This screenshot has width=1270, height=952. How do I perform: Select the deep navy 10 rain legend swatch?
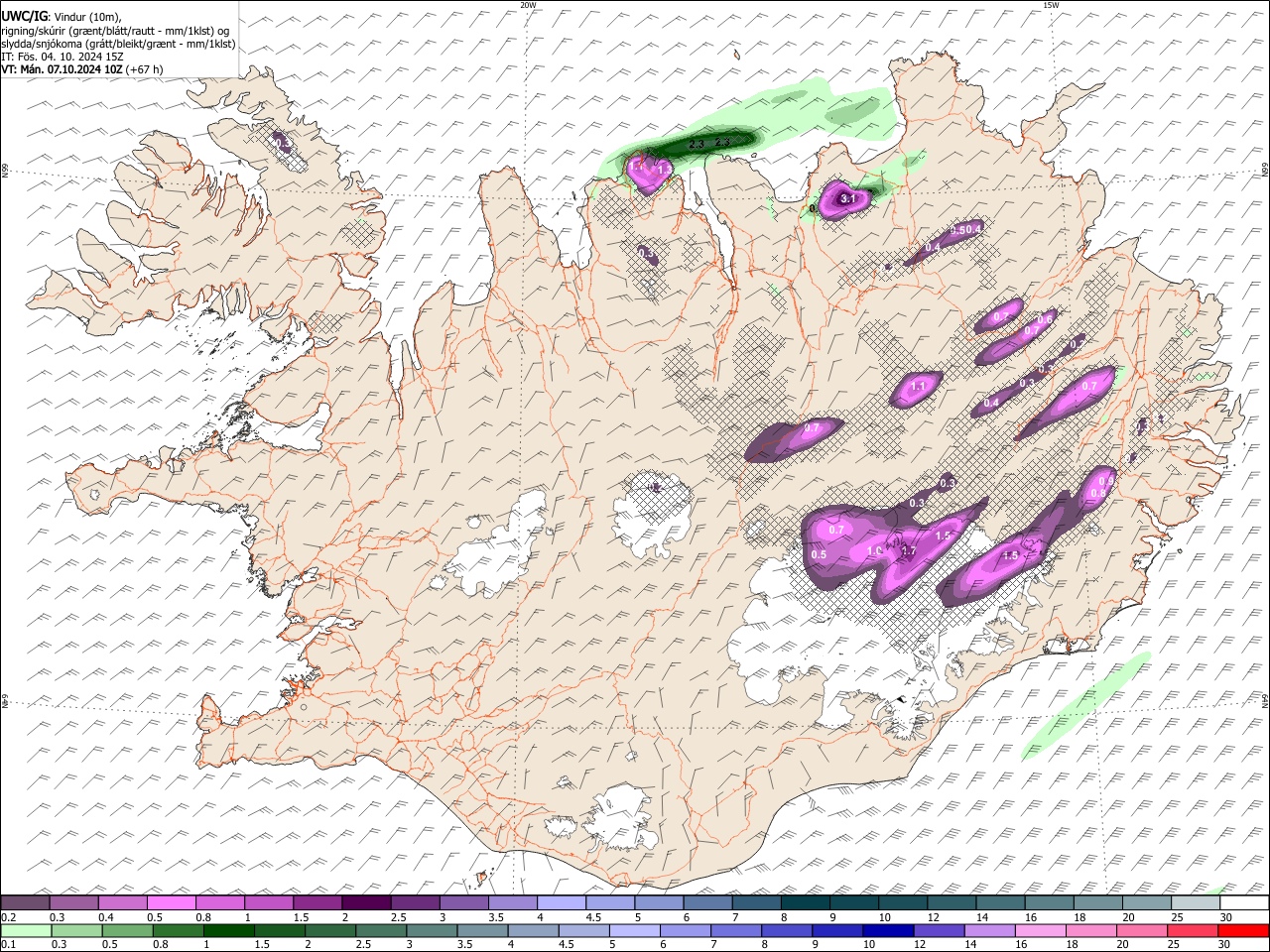click(889, 931)
